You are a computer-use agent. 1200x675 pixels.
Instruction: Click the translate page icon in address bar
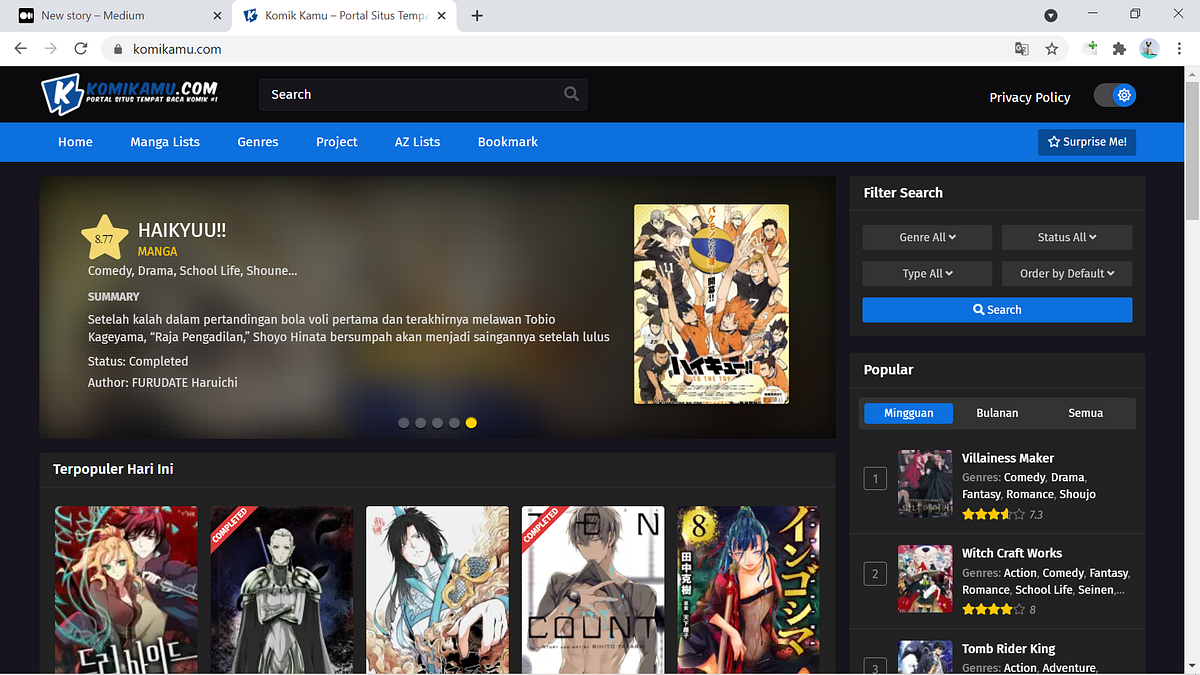[1021, 48]
